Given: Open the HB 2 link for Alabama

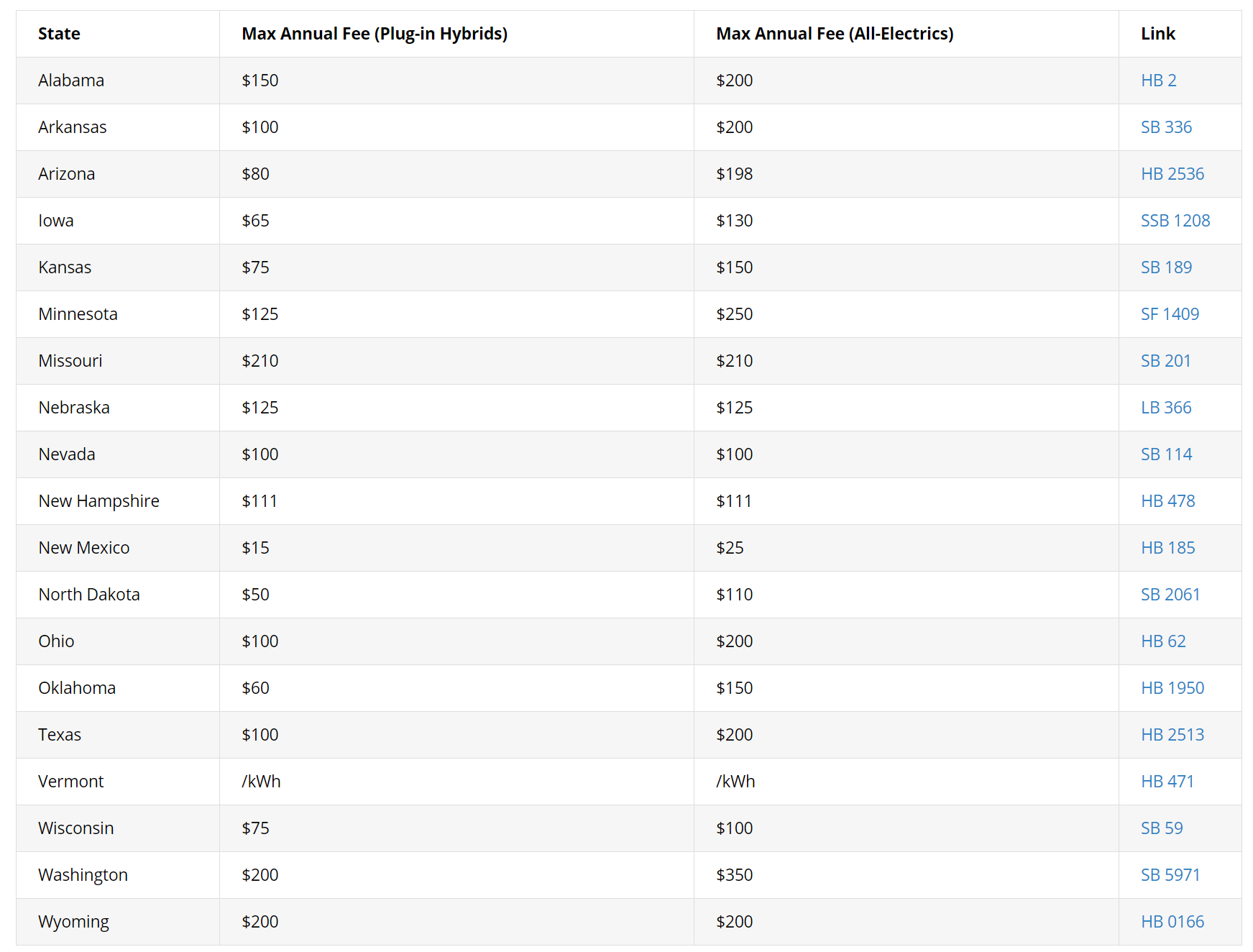Looking at the screenshot, I should click(1158, 81).
